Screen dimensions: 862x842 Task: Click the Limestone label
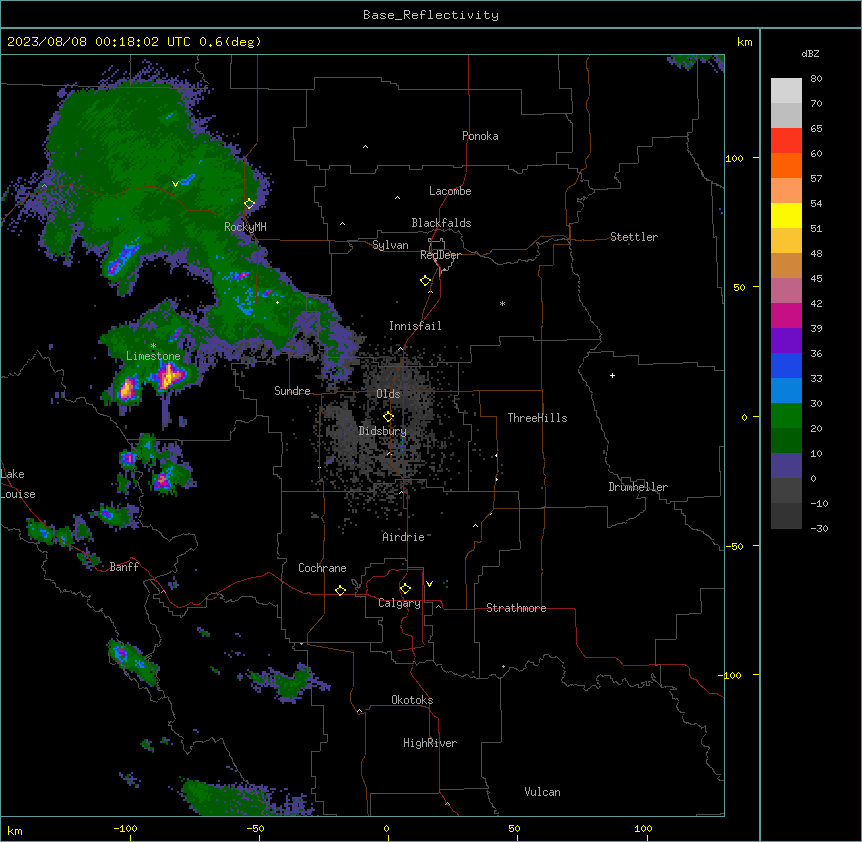click(153, 356)
